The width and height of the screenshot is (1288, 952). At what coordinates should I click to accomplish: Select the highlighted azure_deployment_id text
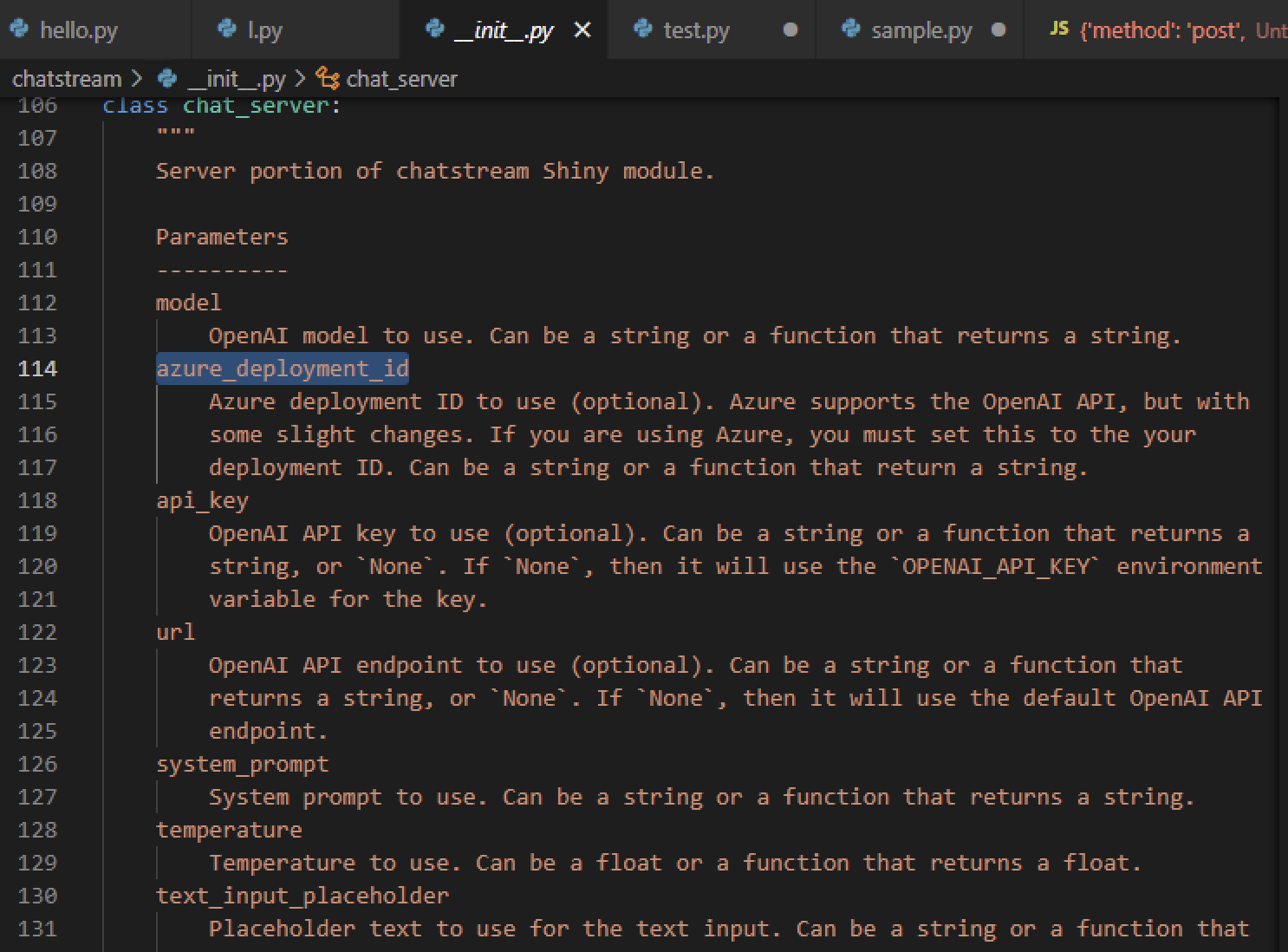pyautogui.click(x=283, y=368)
